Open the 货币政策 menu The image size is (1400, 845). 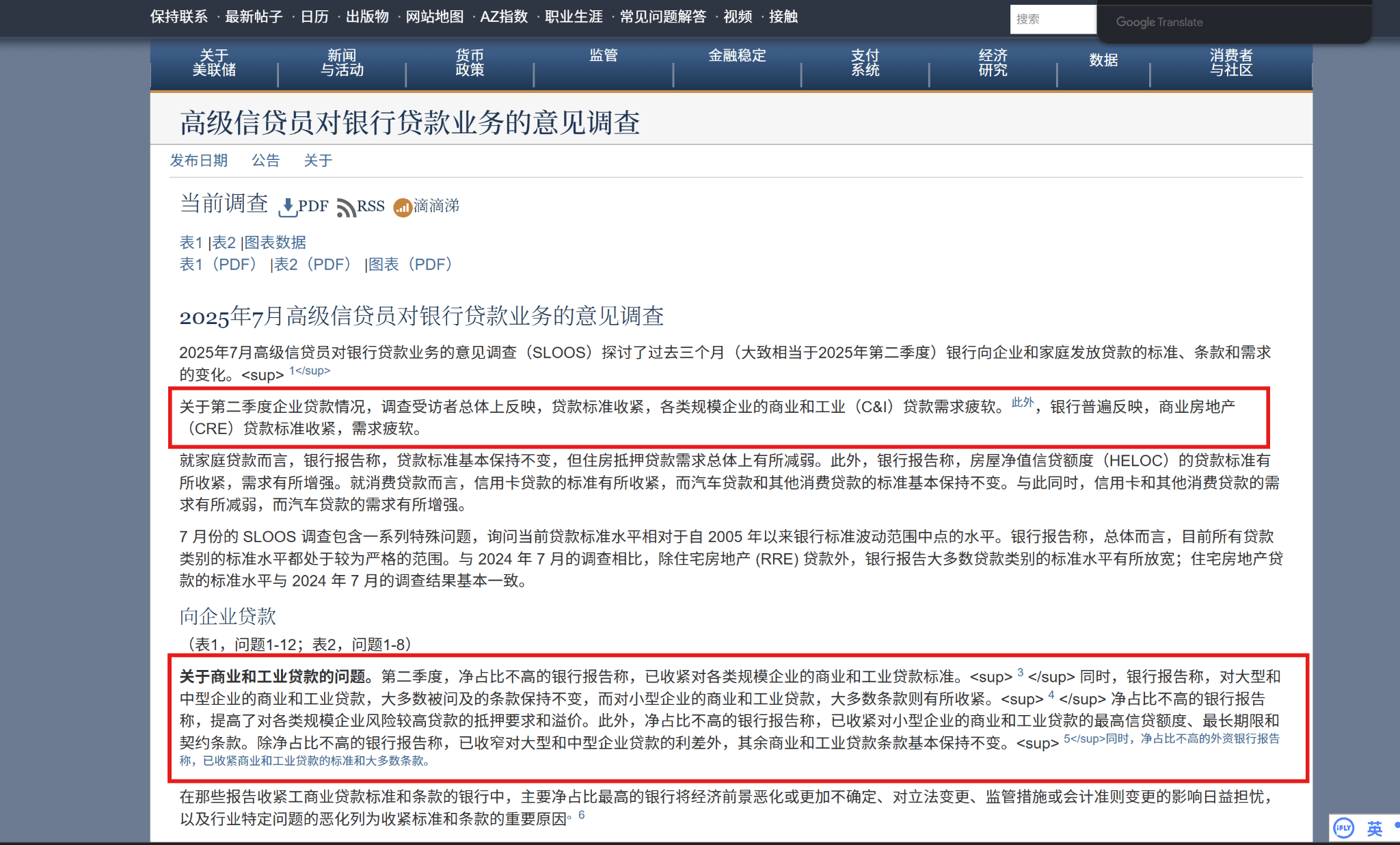pos(470,62)
